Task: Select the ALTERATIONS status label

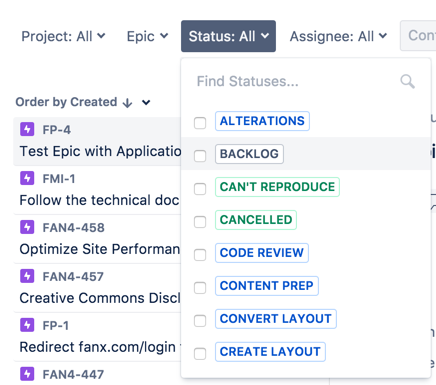Action: point(262,121)
